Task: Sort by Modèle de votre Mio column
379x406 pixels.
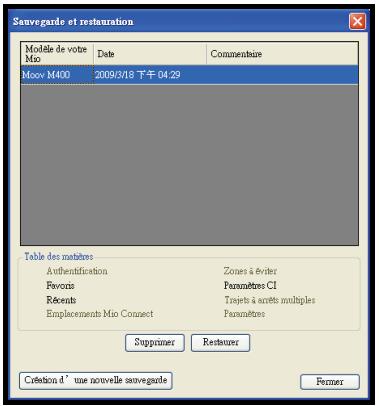Action: tap(57, 54)
